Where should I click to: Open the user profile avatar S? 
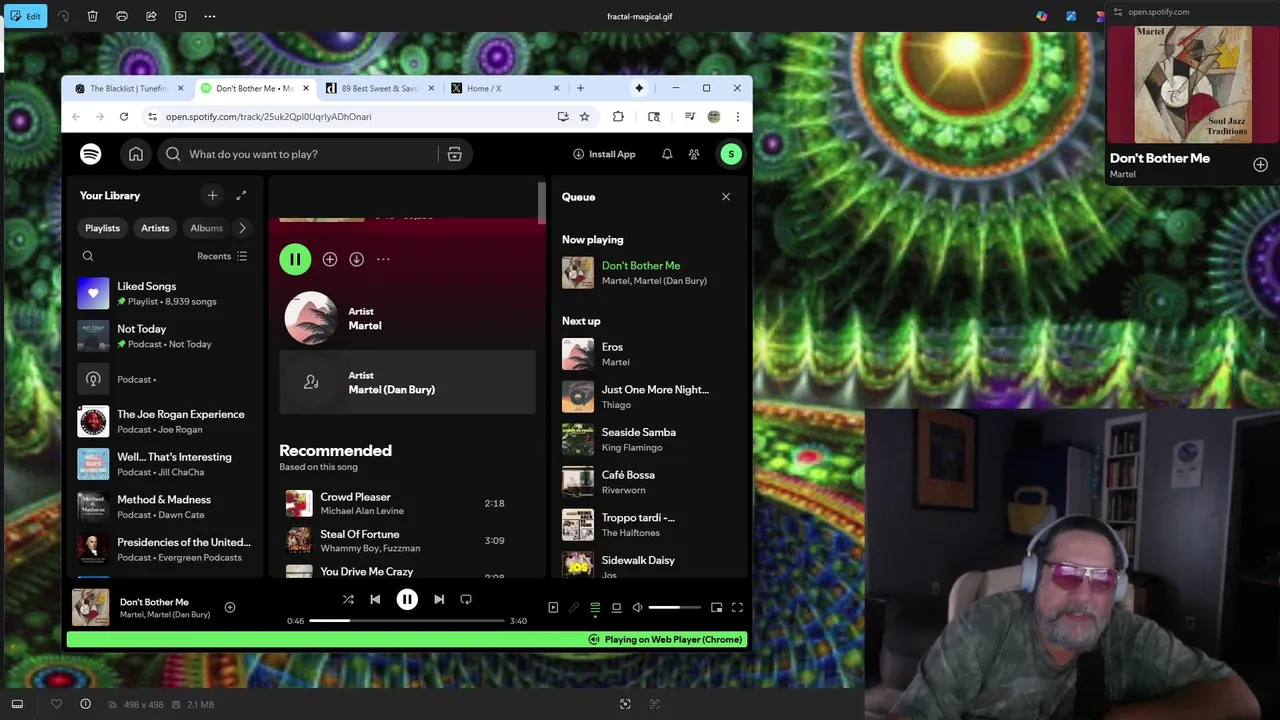tap(731, 154)
